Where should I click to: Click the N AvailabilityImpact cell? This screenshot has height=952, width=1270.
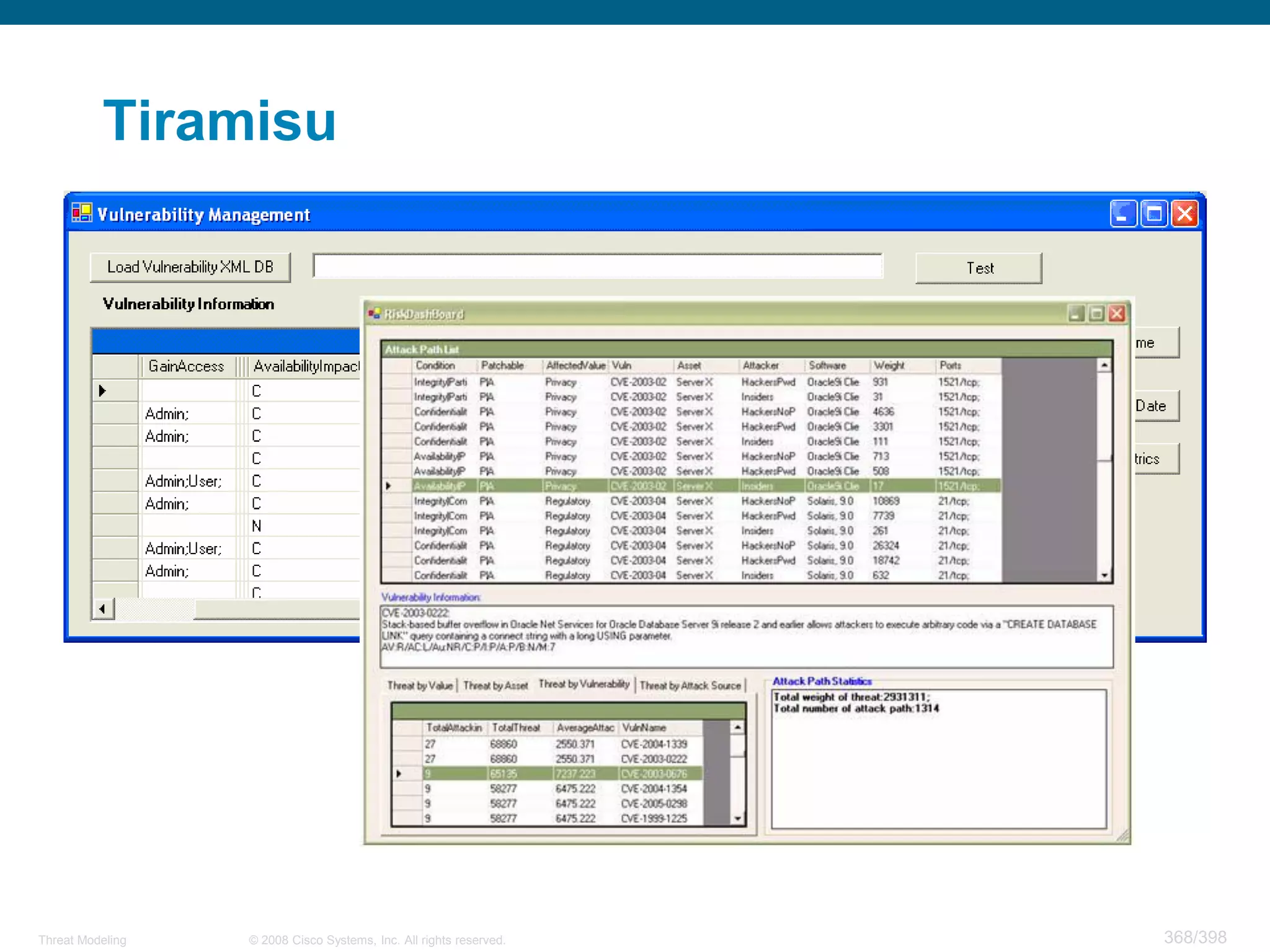(x=304, y=526)
